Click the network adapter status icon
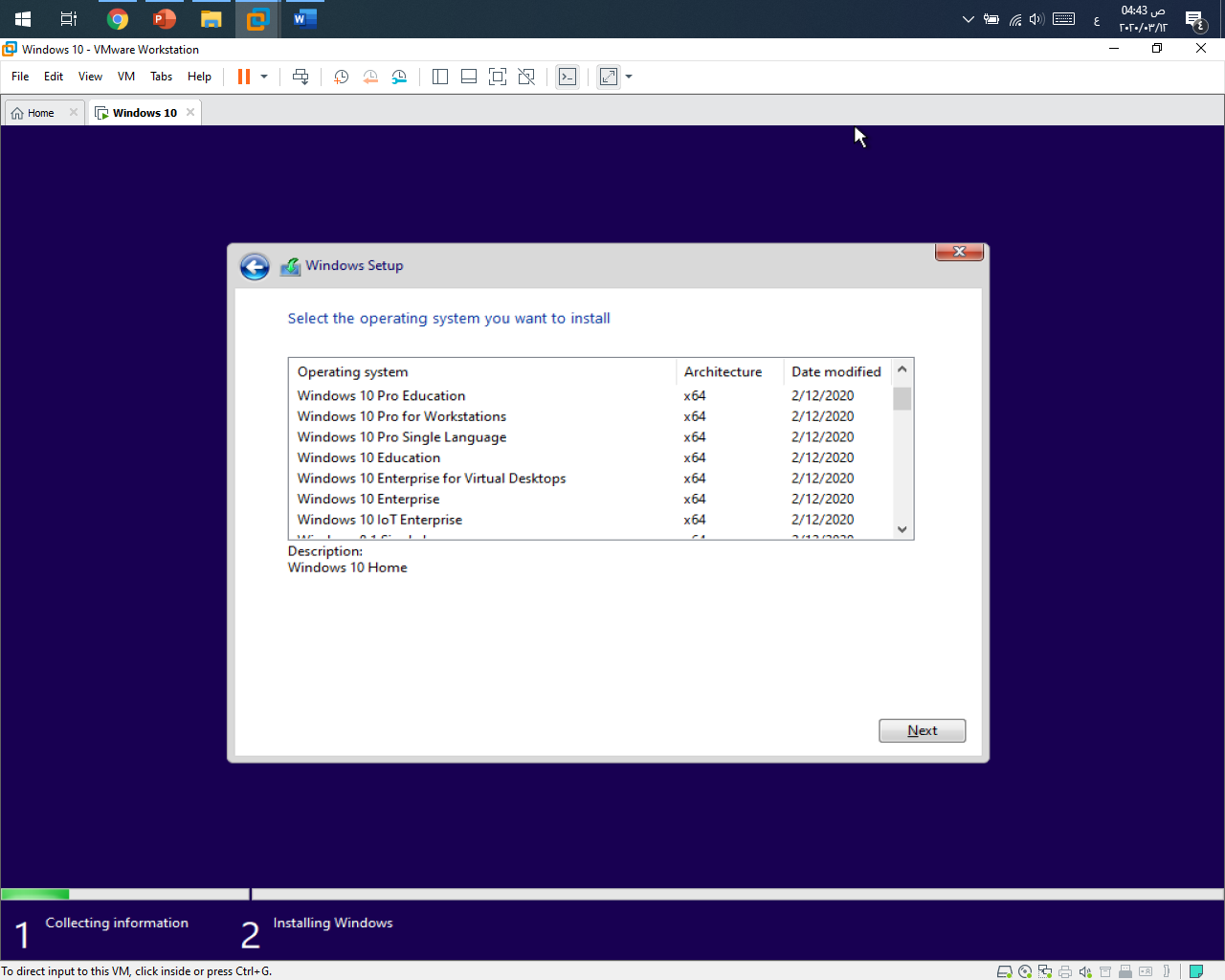 pos(1045,971)
